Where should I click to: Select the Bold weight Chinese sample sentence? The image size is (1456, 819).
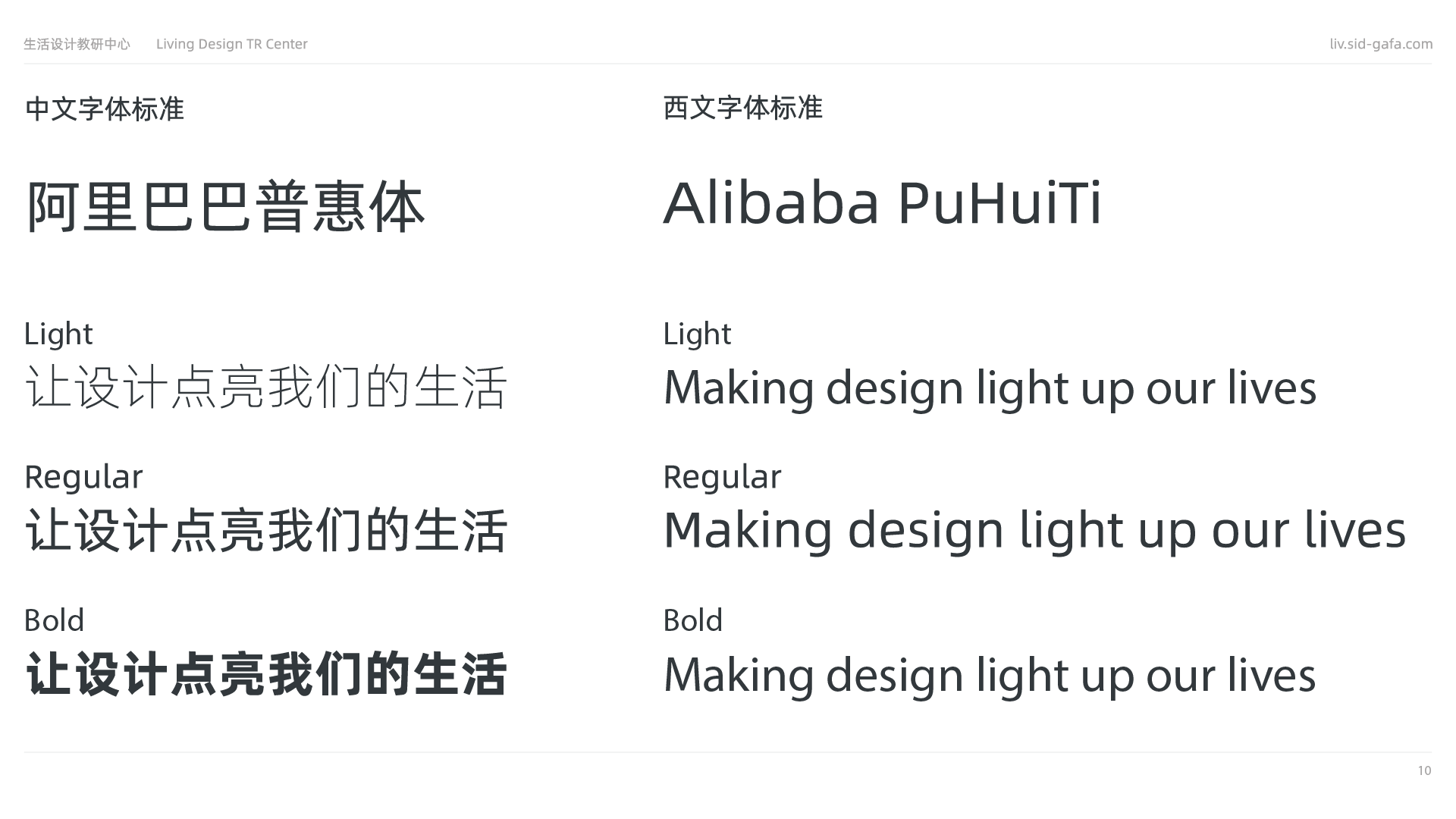tap(265, 674)
